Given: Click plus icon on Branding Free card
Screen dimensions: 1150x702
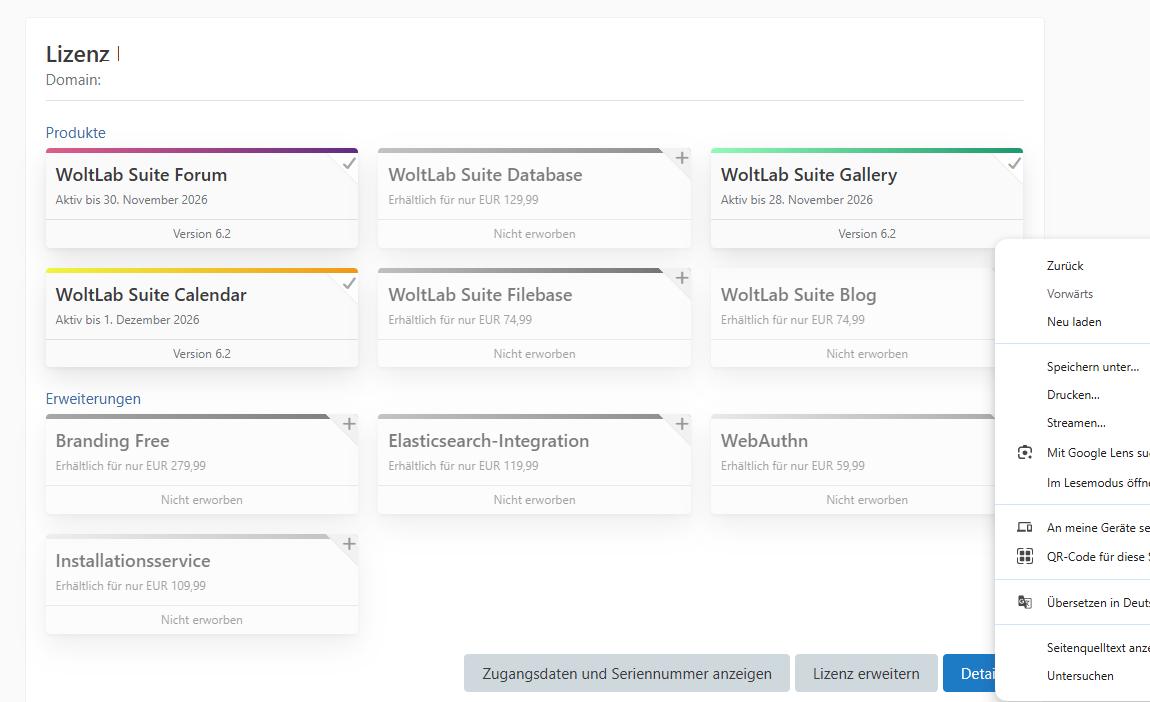Looking at the screenshot, I should click(x=349, y=424).
